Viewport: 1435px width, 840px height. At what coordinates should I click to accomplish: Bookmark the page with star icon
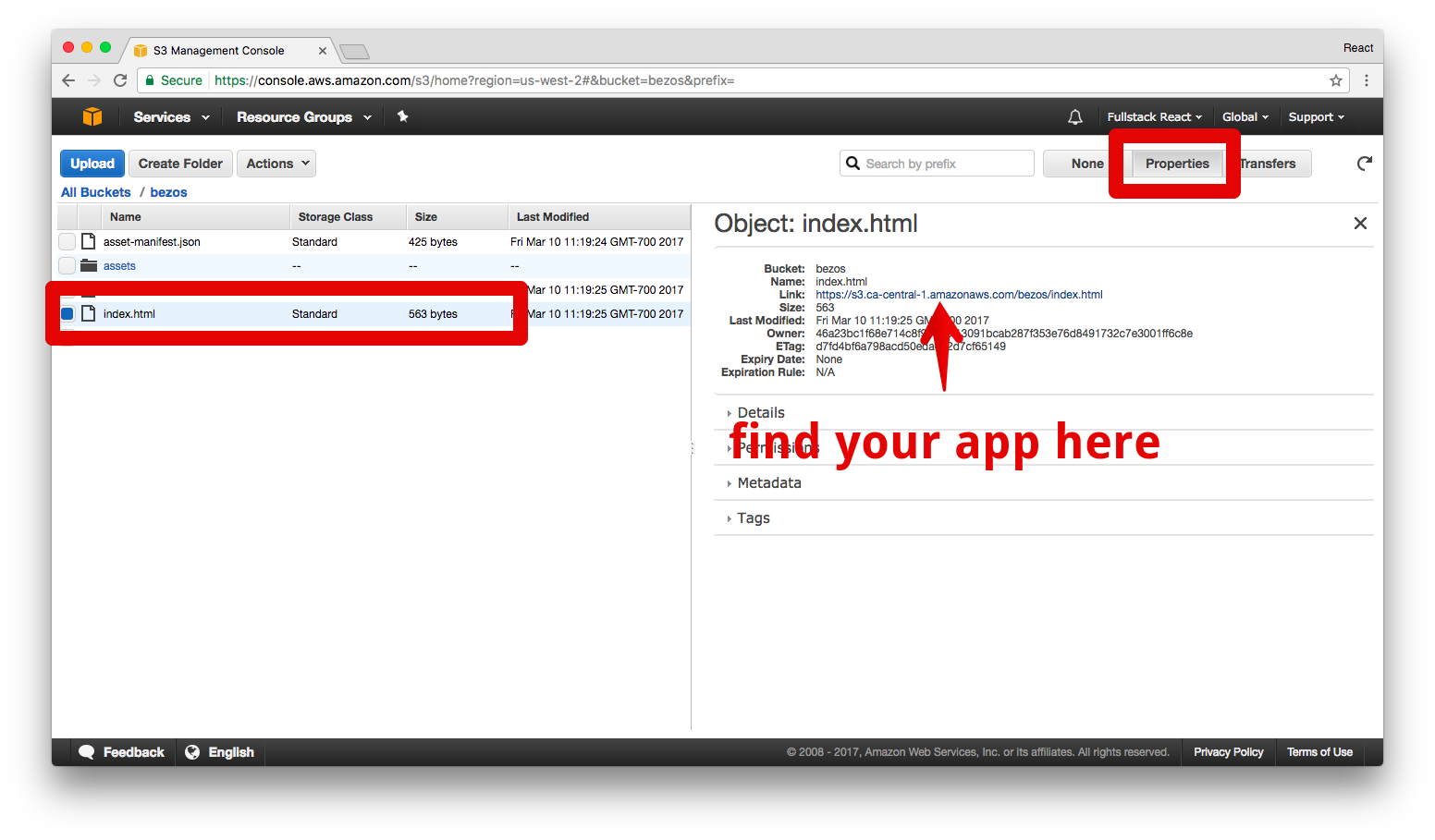pyautogui.click(x=1336, y=80)
